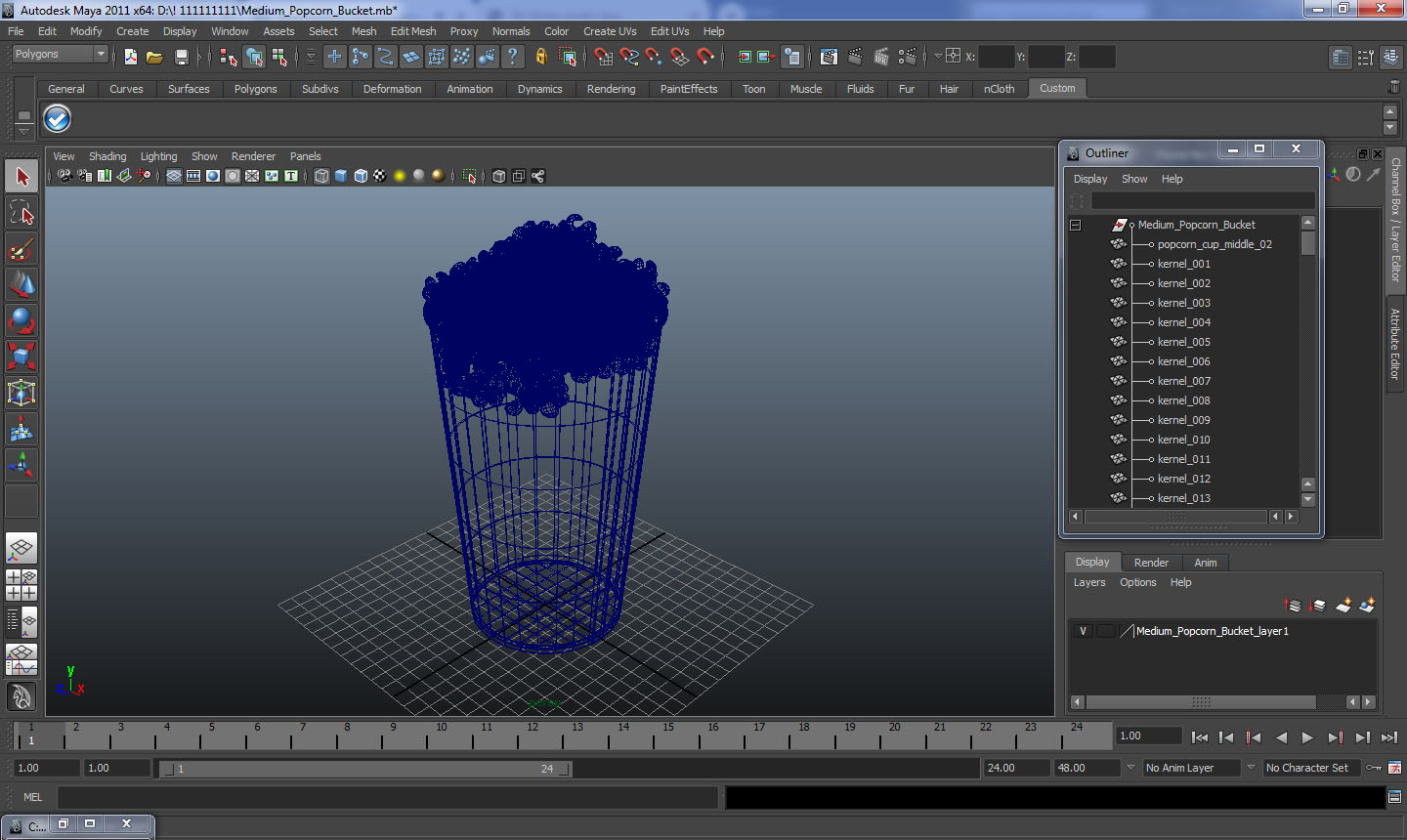Screen dimensions: 1407x840
Task: Play the animation forwards
Action: [x=1307, y=737]
